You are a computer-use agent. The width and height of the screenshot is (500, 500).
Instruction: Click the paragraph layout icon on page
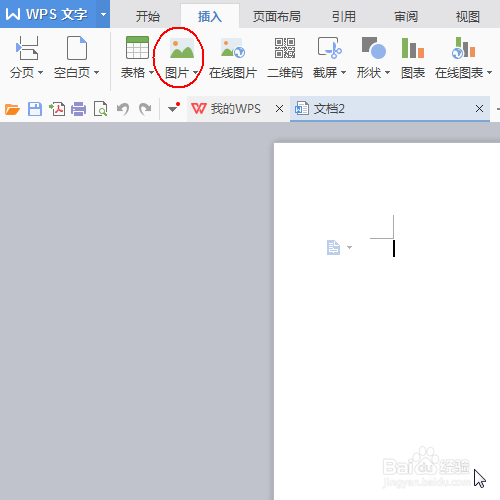tap(333, 247)
